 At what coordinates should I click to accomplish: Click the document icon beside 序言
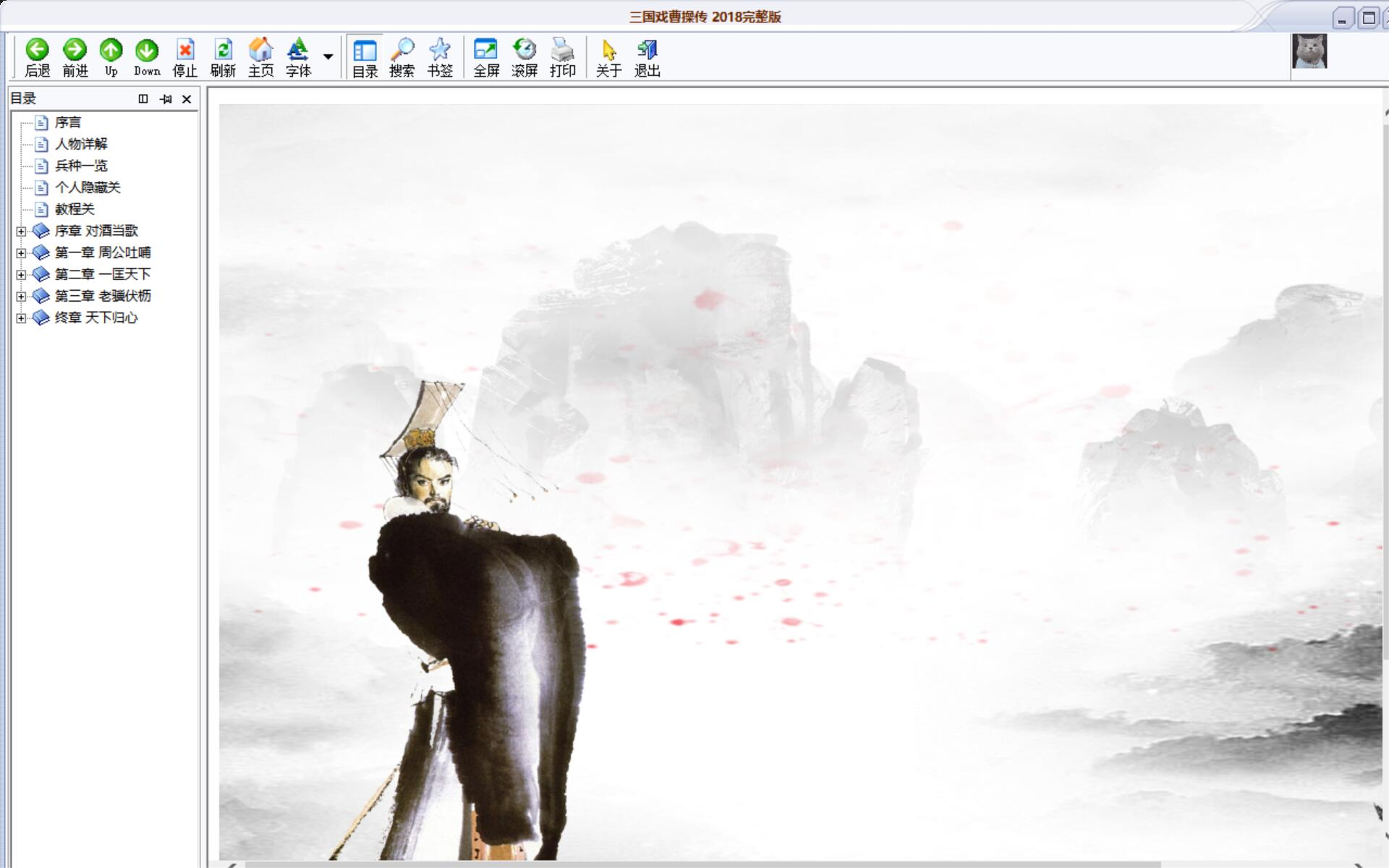coord(42,123)
